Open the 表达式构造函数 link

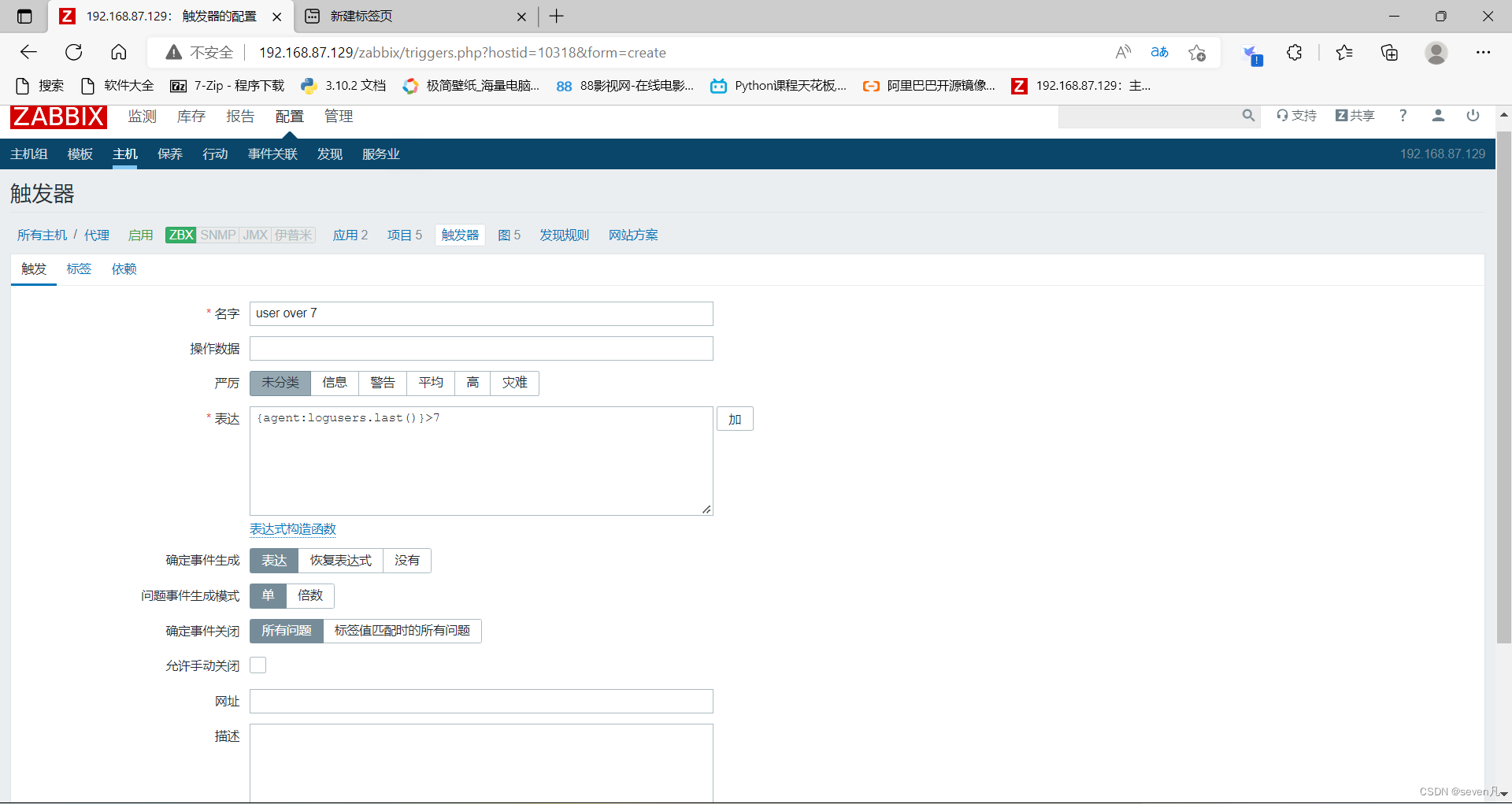tap(293, 529)
